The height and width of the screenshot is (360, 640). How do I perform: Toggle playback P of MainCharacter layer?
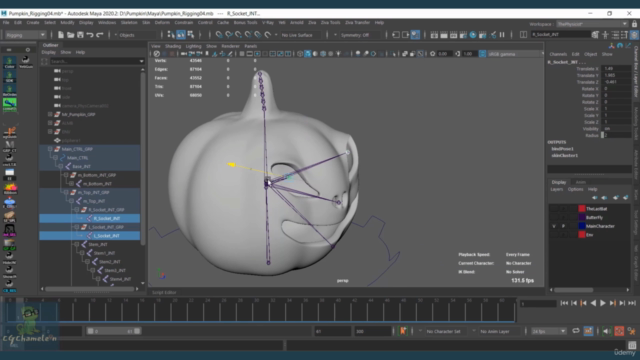pos(563,226)
